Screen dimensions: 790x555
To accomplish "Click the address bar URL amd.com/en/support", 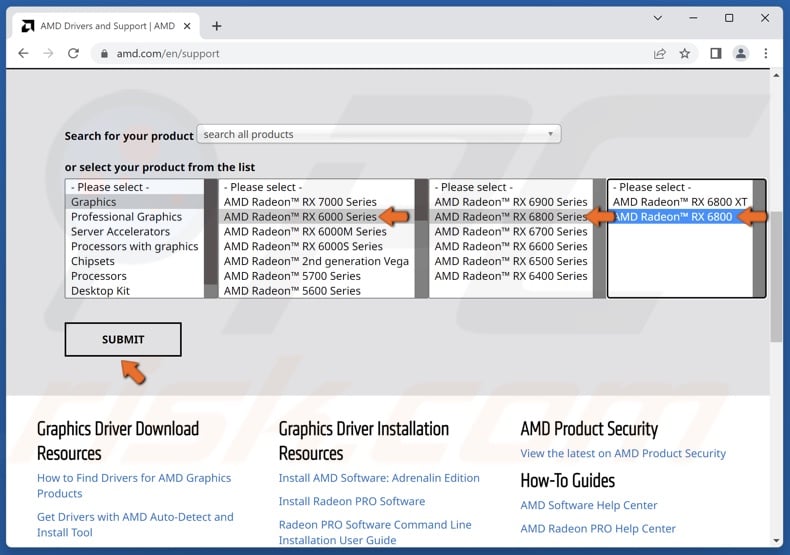I will (168, 53).
